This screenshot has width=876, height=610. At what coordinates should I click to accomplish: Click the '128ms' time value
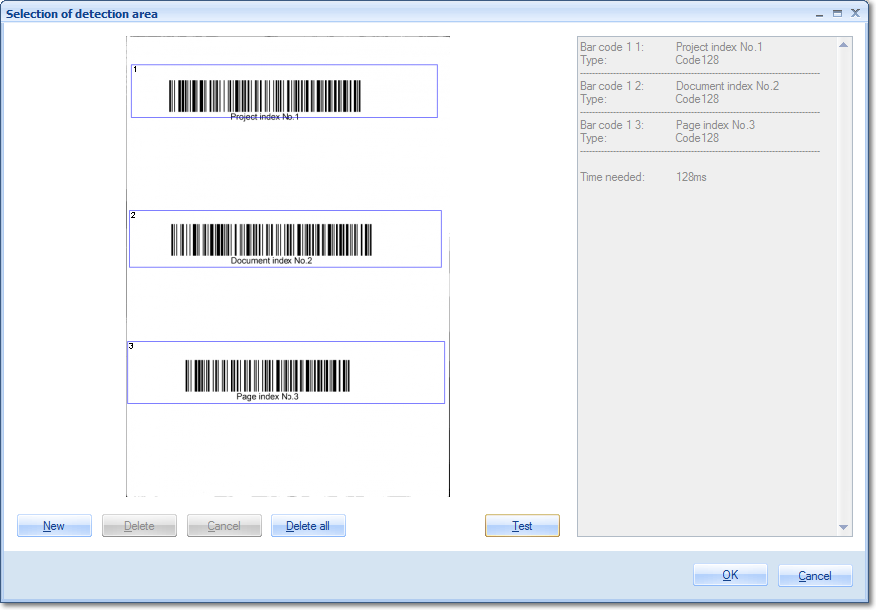coord(691,177)
